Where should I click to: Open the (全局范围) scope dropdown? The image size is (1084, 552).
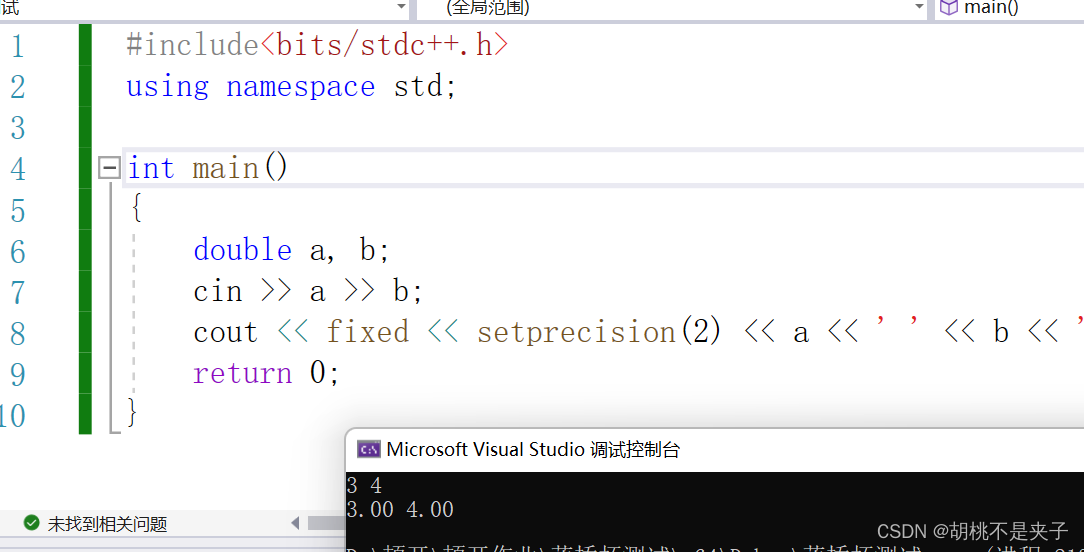click(x=919, y=7)
